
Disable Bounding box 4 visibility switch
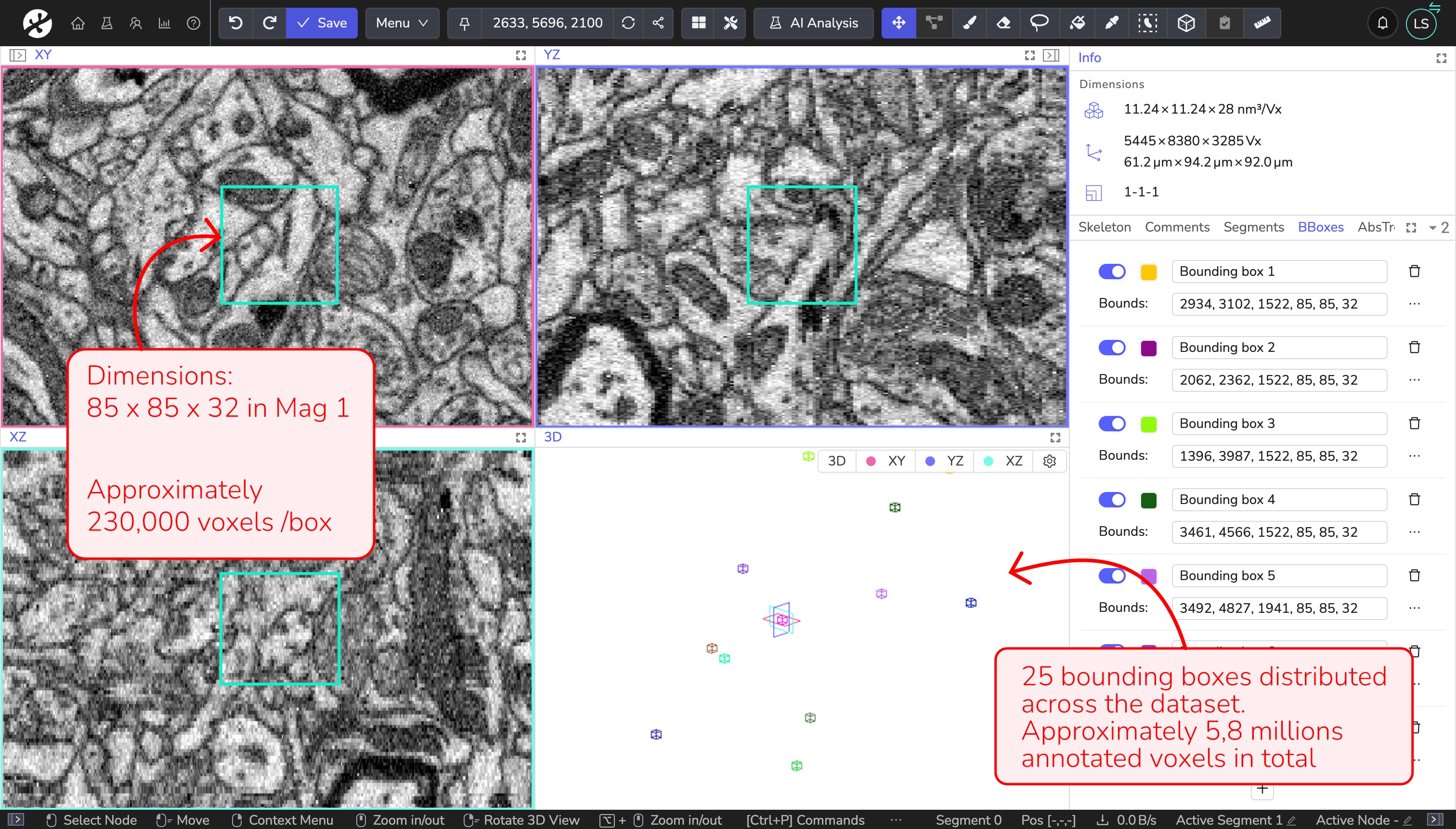pos(1112,499)
